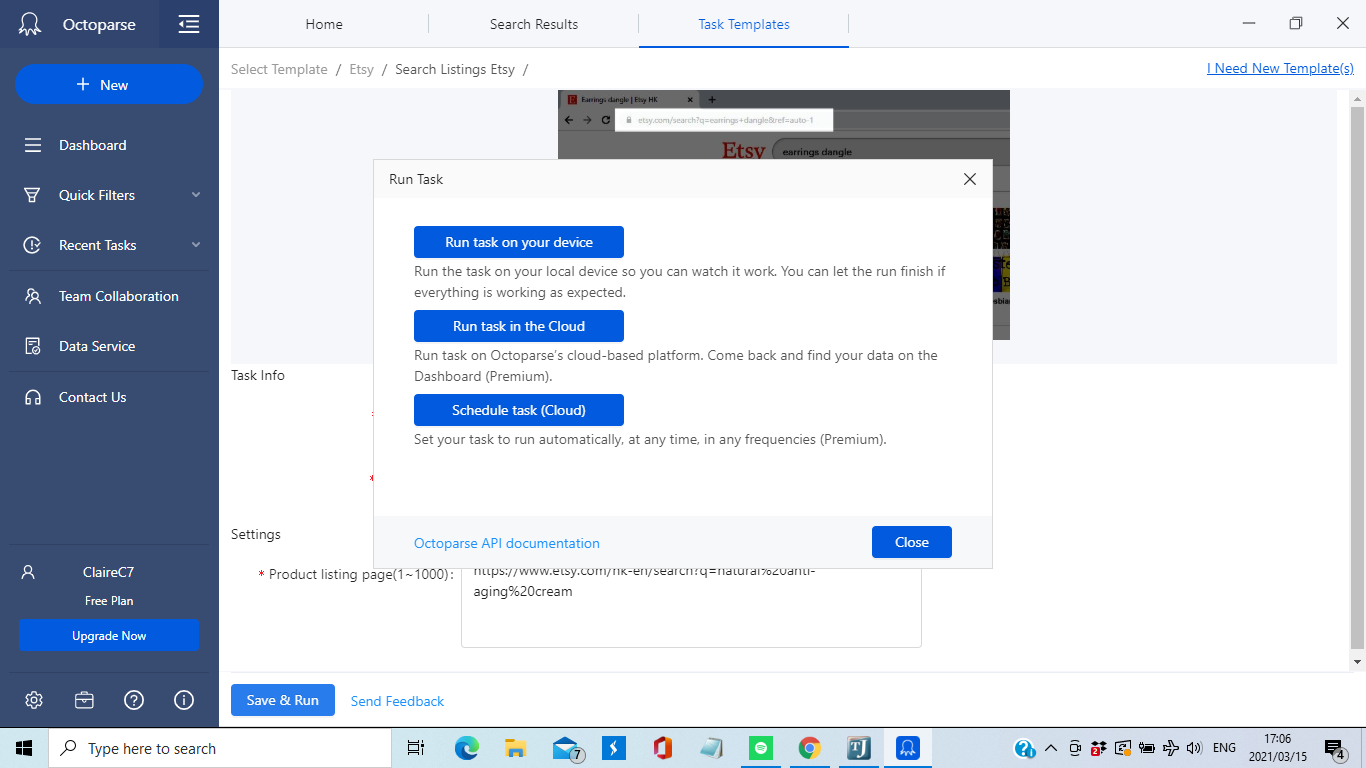Viewport: 1366px width, 768px height.
Task: Click the ENG language indicator in the tray
Action: [1224, 748]
